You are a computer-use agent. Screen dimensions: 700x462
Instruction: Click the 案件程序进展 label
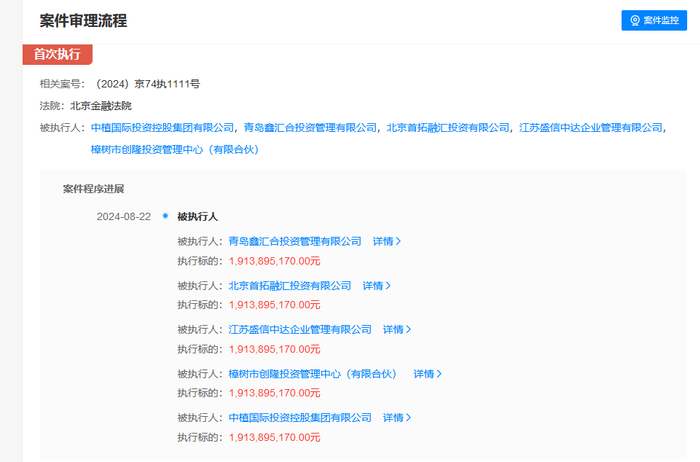[x=93, y=189]
